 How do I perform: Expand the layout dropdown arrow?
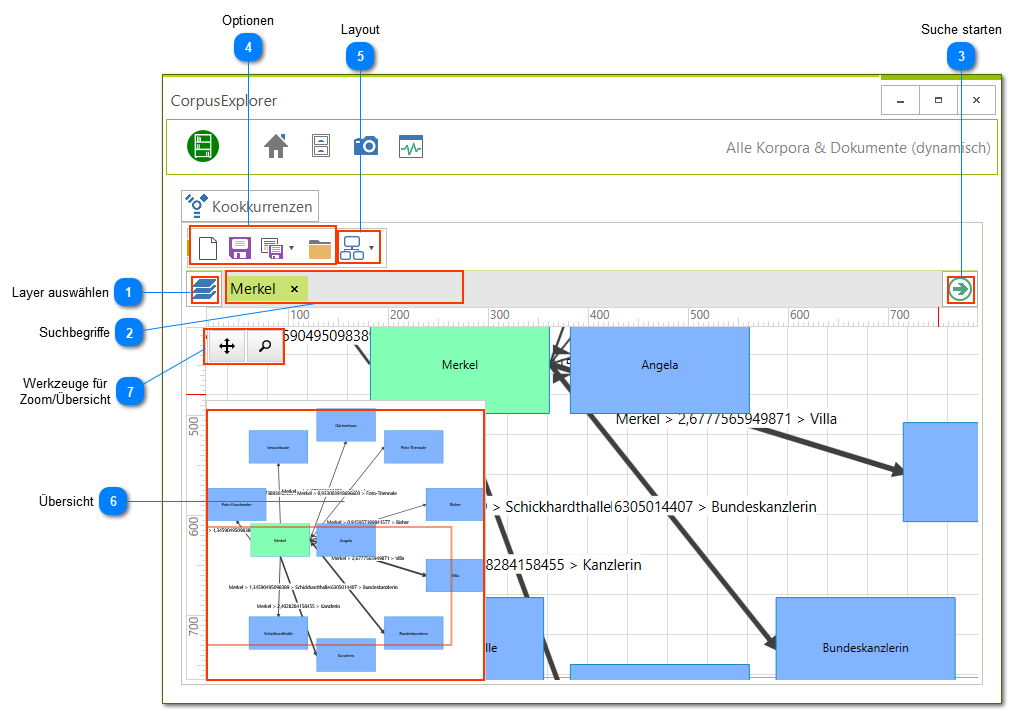tap(371, 248)
